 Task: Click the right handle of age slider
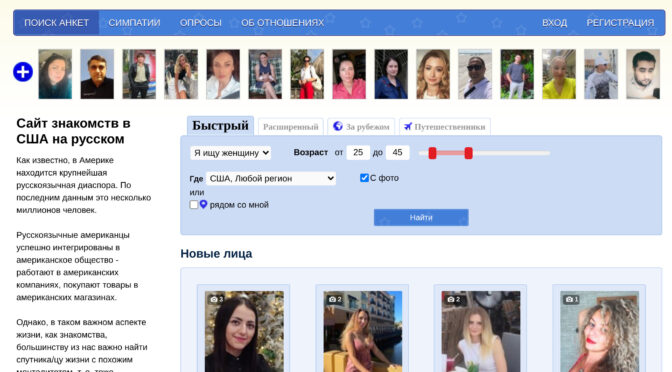click(468, 153)
